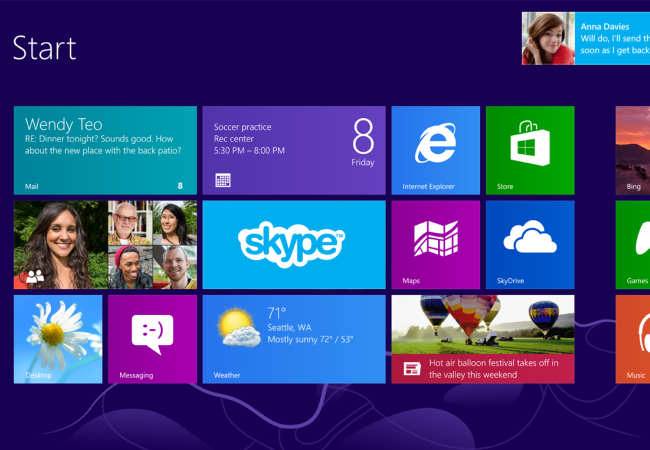The image size is (650, 450).
Task: Open the hot air balloon News tile
Action: [483, 339]
